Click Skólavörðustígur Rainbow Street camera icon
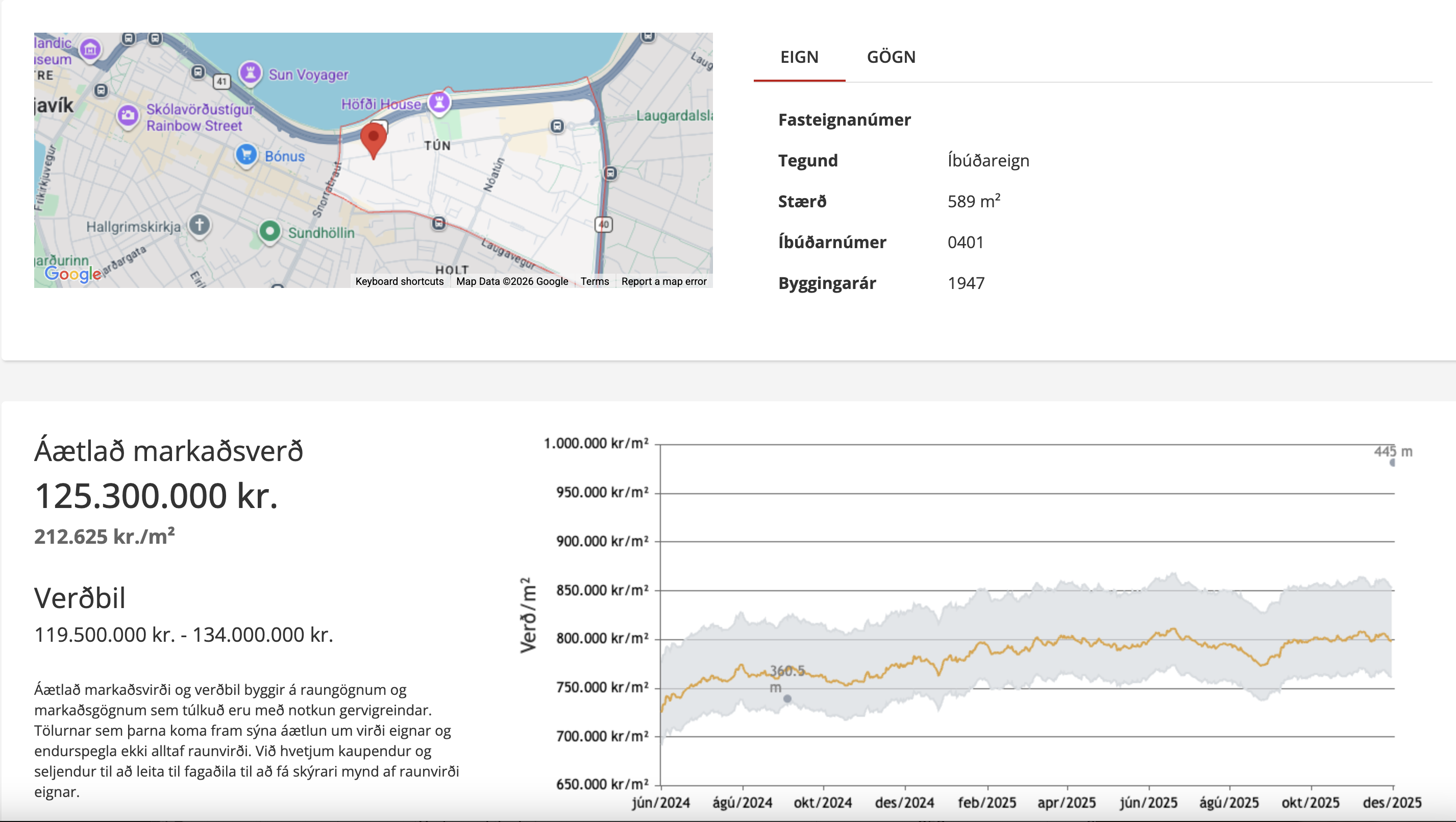 coord(128,115)
